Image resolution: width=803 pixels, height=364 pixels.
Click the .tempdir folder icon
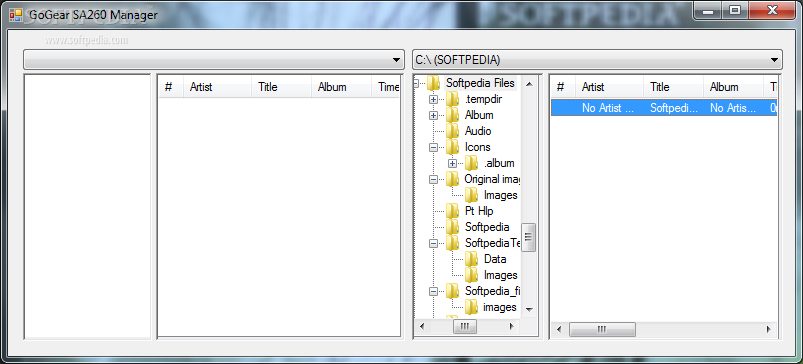pos(453,99)
